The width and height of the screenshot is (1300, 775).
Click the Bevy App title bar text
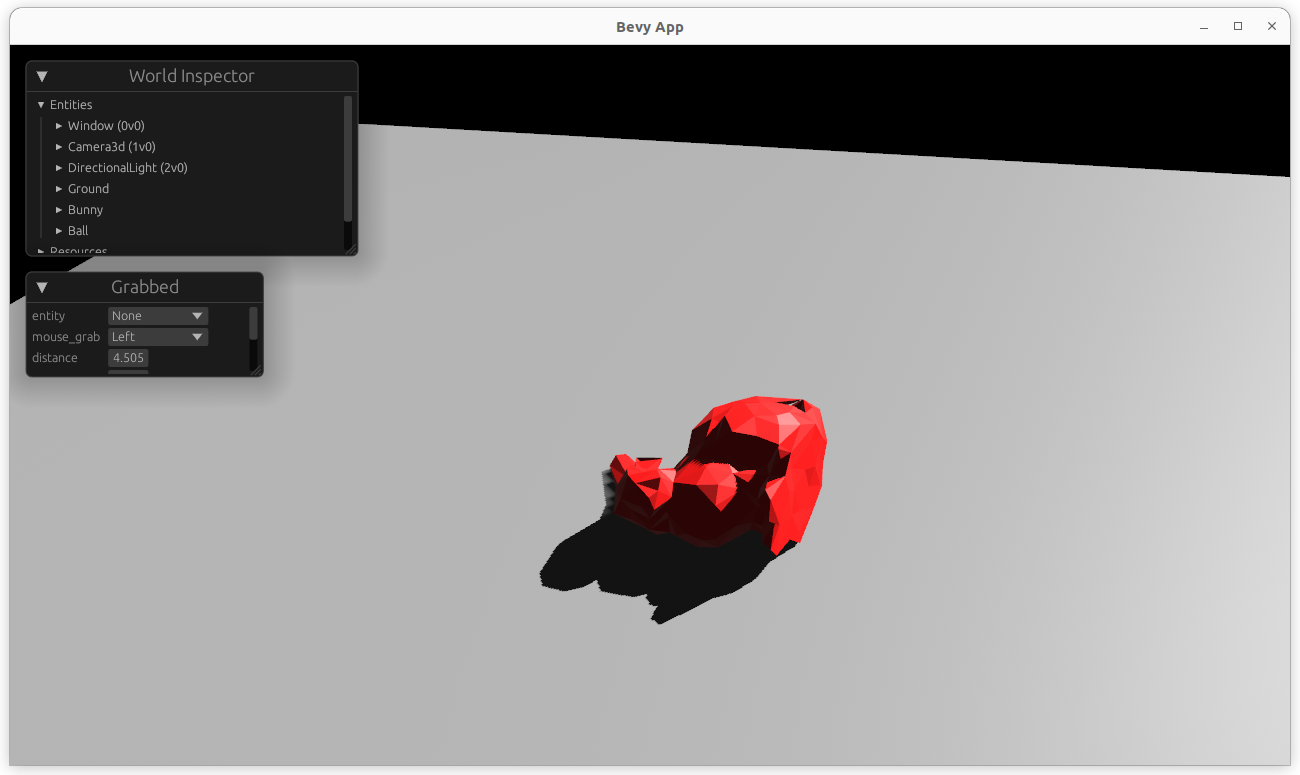pyautogui.click(x=650, y=27)
